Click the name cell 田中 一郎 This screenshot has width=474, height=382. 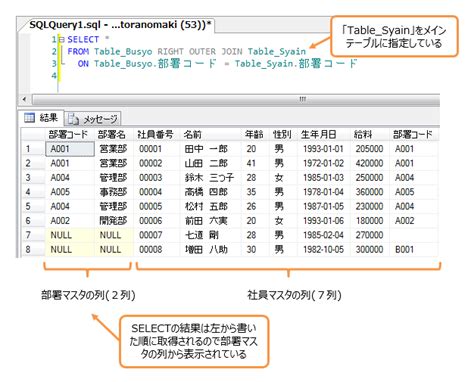211,149
